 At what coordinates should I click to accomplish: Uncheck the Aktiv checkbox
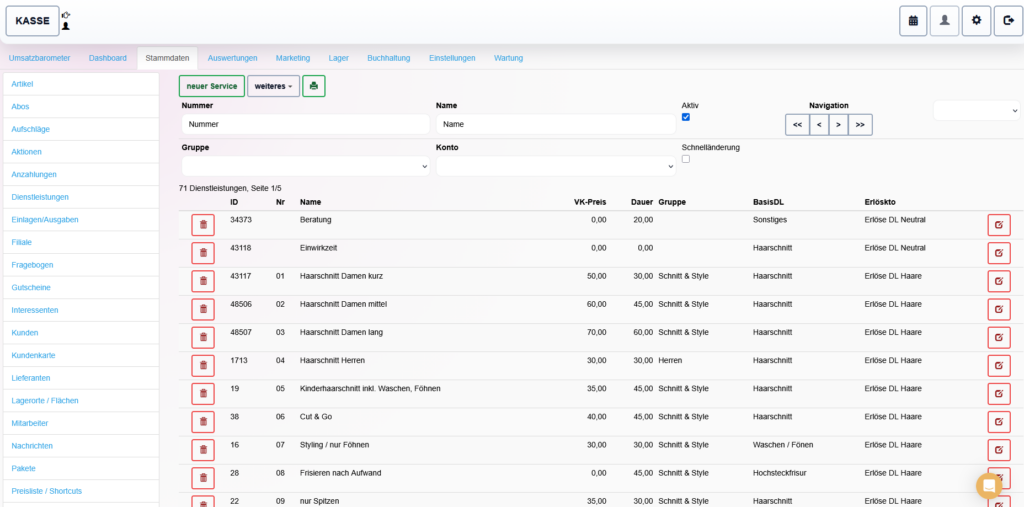tap(686, 117)
